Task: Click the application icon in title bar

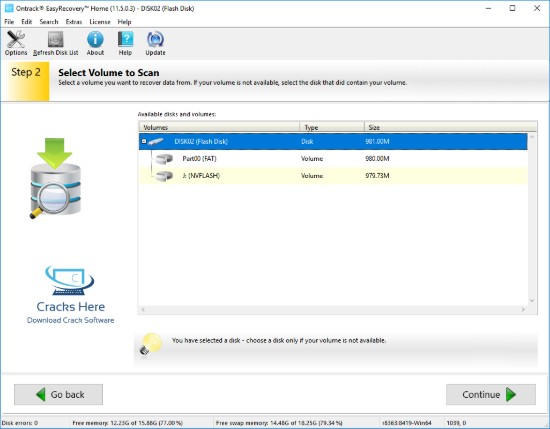Action: (8, 8)
